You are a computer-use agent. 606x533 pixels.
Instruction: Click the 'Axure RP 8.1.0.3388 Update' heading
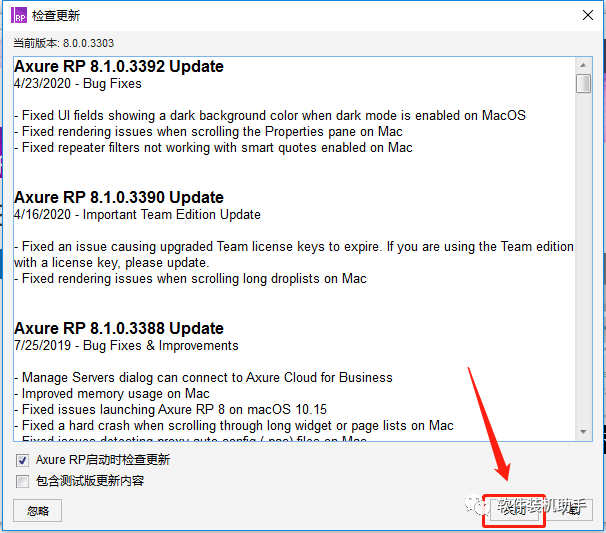tap(119, 329)
